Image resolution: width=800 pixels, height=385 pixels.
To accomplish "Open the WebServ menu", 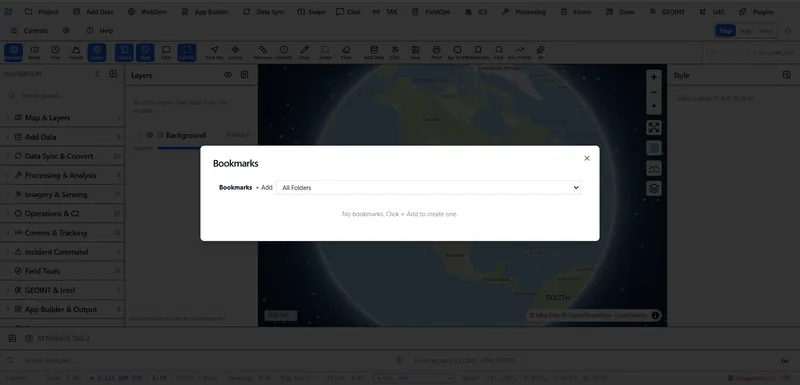I will tap(147, 12).
